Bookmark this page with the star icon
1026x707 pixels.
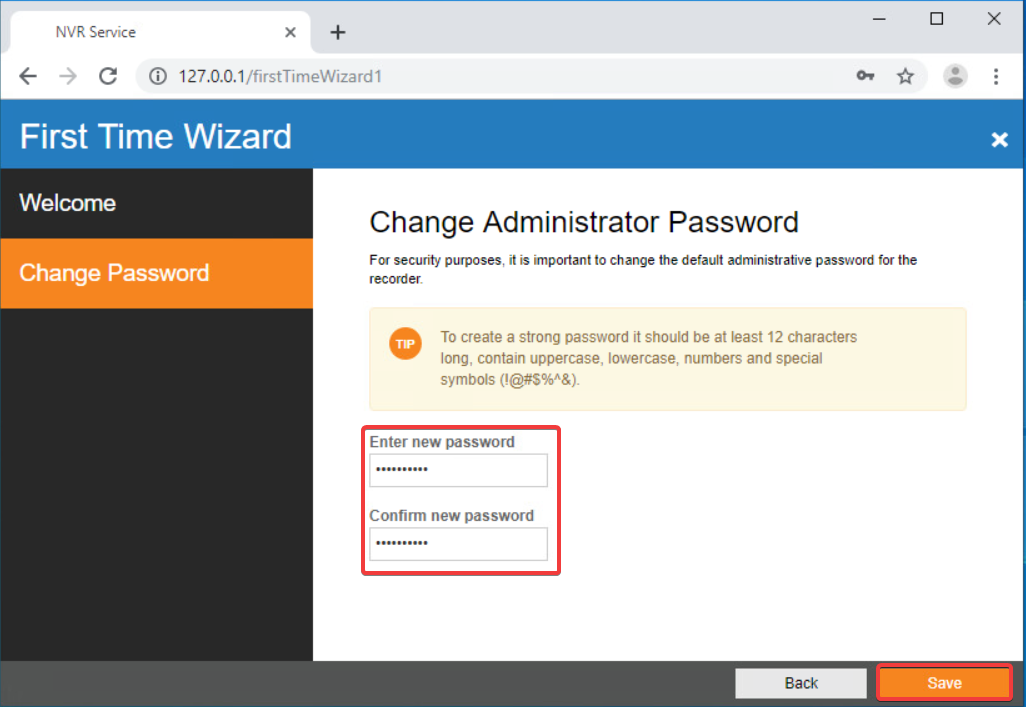[906, 76]
